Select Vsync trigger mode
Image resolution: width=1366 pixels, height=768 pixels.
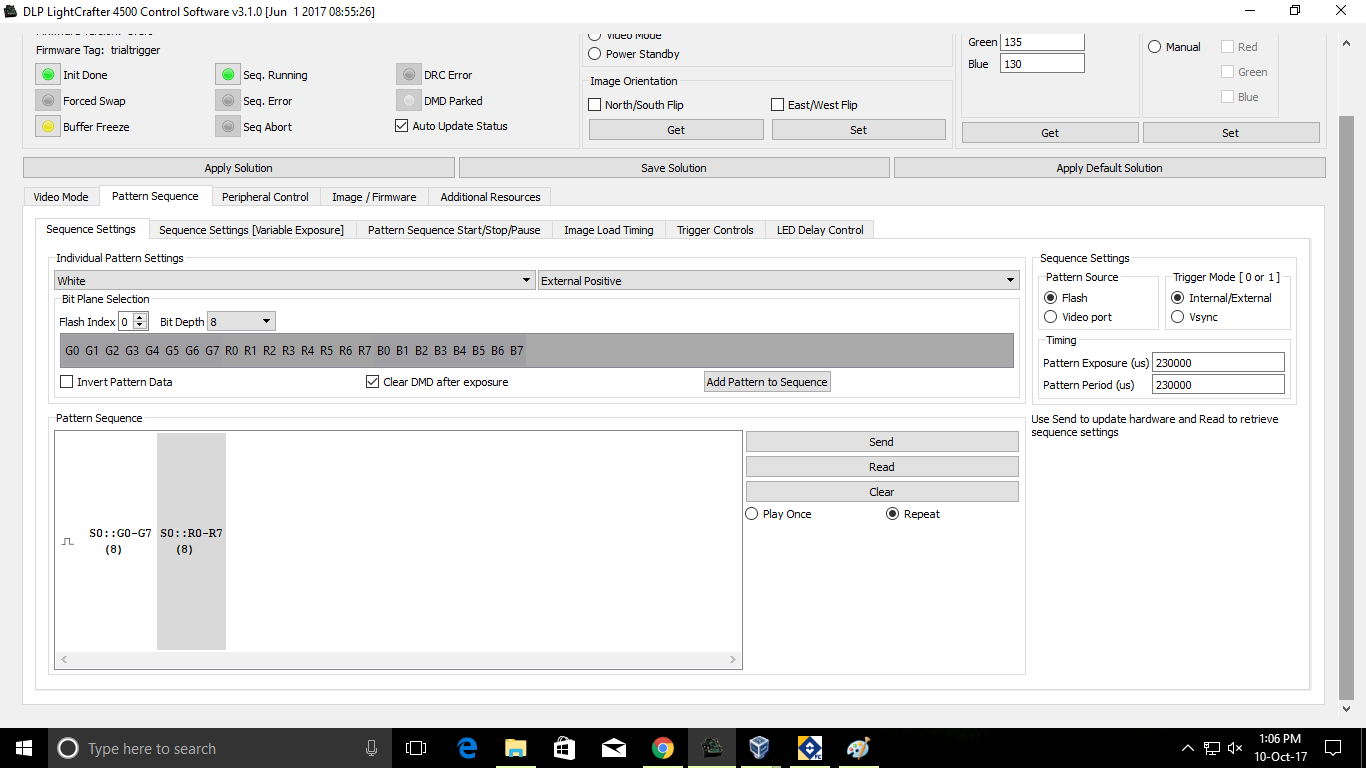1178,317
